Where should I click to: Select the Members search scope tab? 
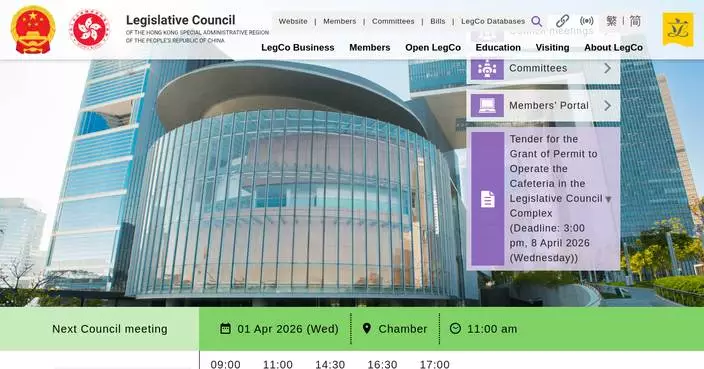(x=339, y=21)
